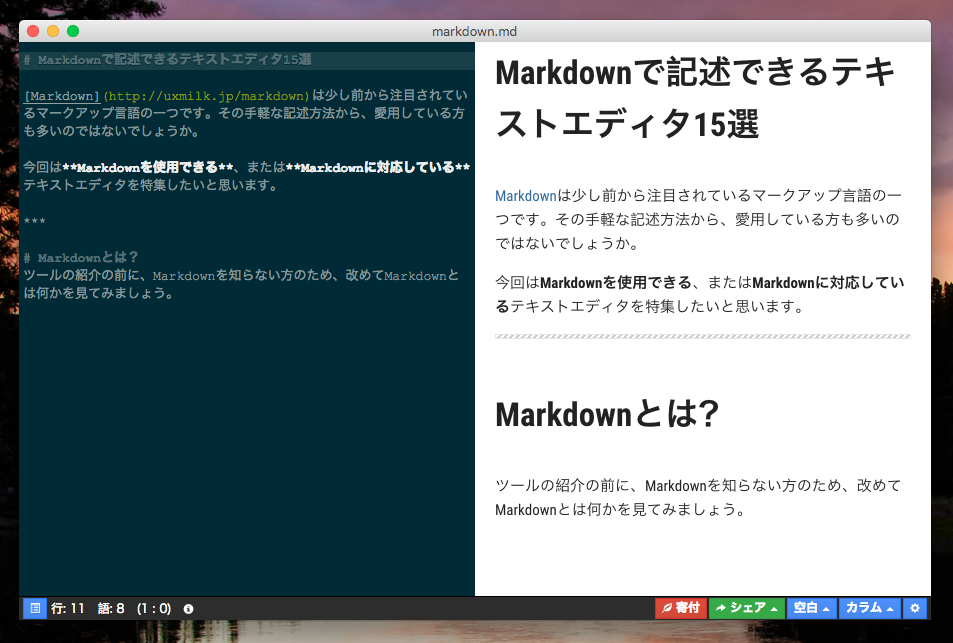This screenshot has height=643, width=953.
Task: Click the URL http://uxmilk.jp/markdown in editor
Action: (207, 96)
